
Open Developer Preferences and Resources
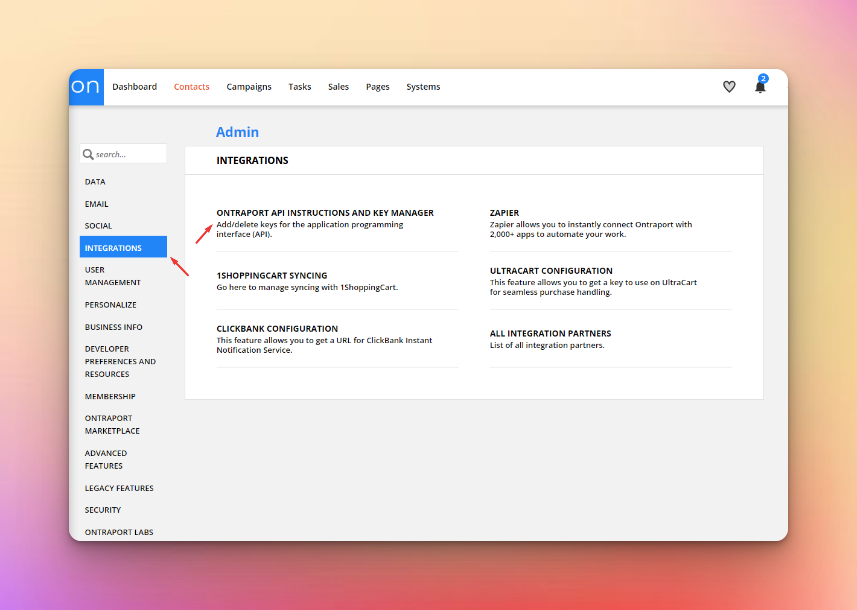[x=120, y=361]
